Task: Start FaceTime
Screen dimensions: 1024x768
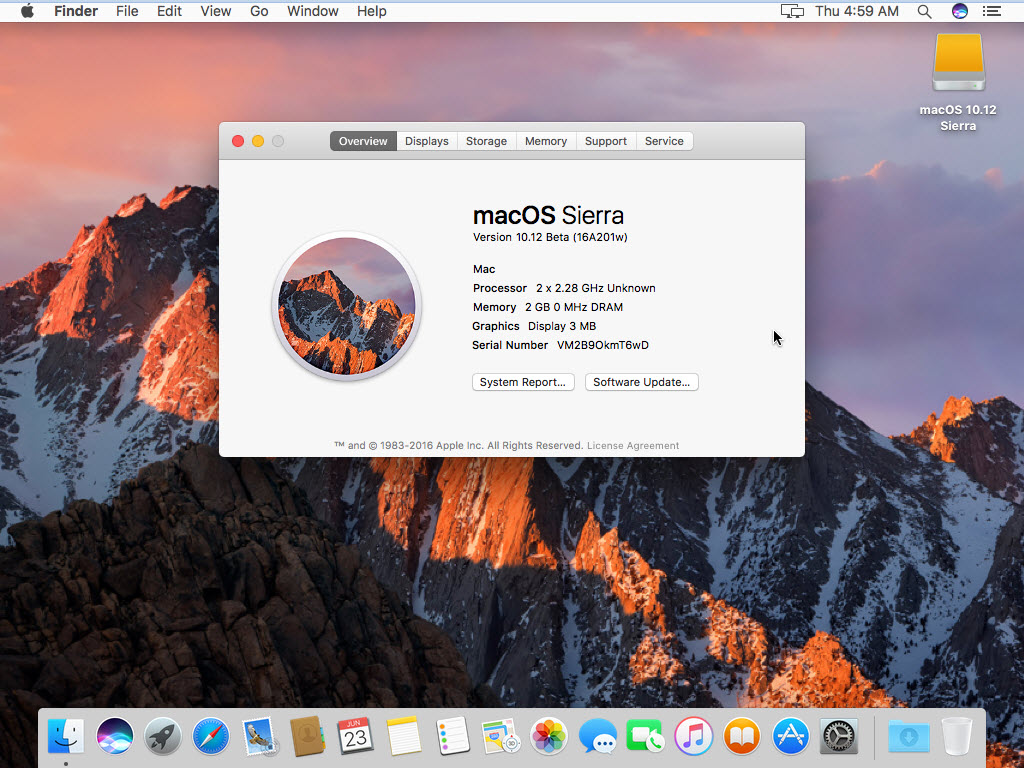Action: click(x=643, y=737)
